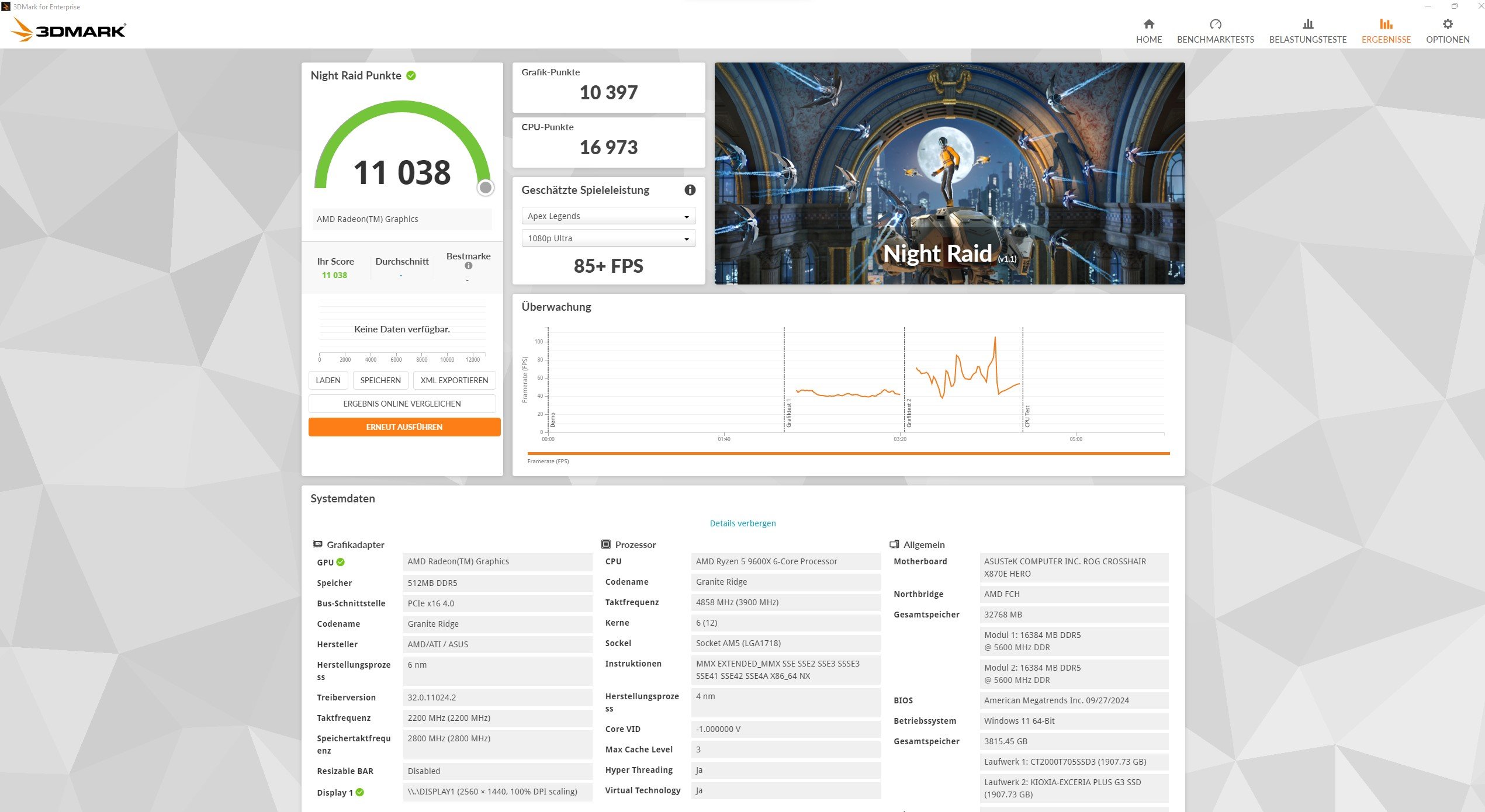Click ERGEBNIS ONLINE VERGLEICHEN button
This screenshot has height=812, width=1485.
[x=402, y=404]
